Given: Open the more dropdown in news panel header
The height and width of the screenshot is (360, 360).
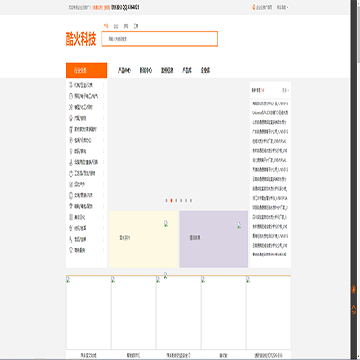Looking at the screenshot, I should [x=286, y=90].
